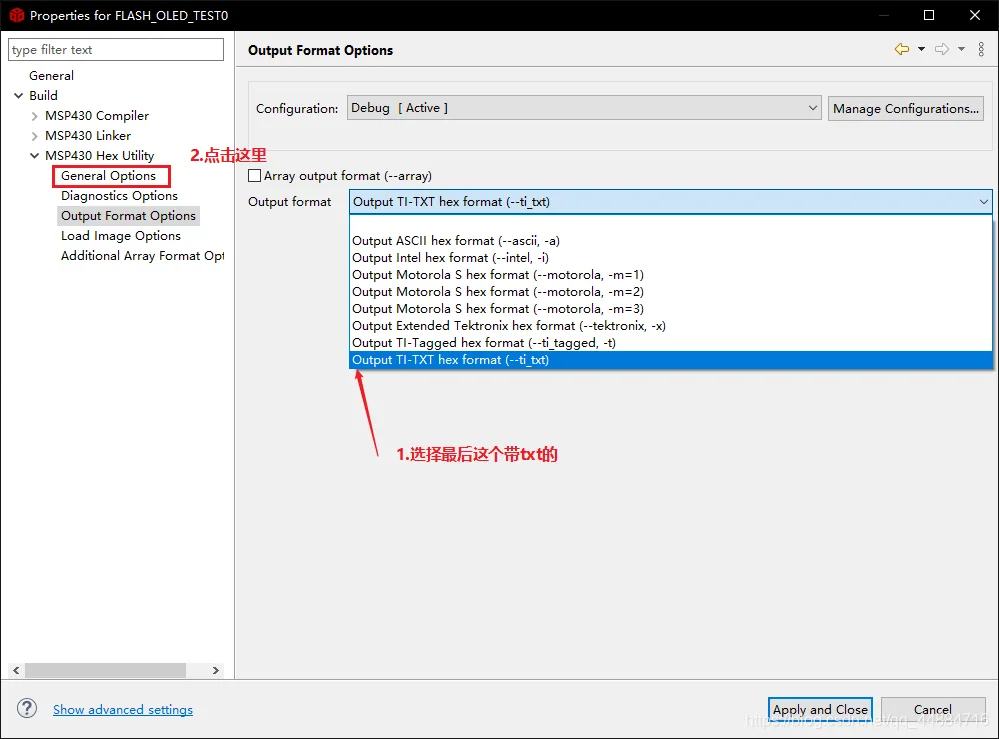Screen dimensions: 999x739
Task: Click Apply and Close button
Action: pyautogui.click(x=820, y=709)
